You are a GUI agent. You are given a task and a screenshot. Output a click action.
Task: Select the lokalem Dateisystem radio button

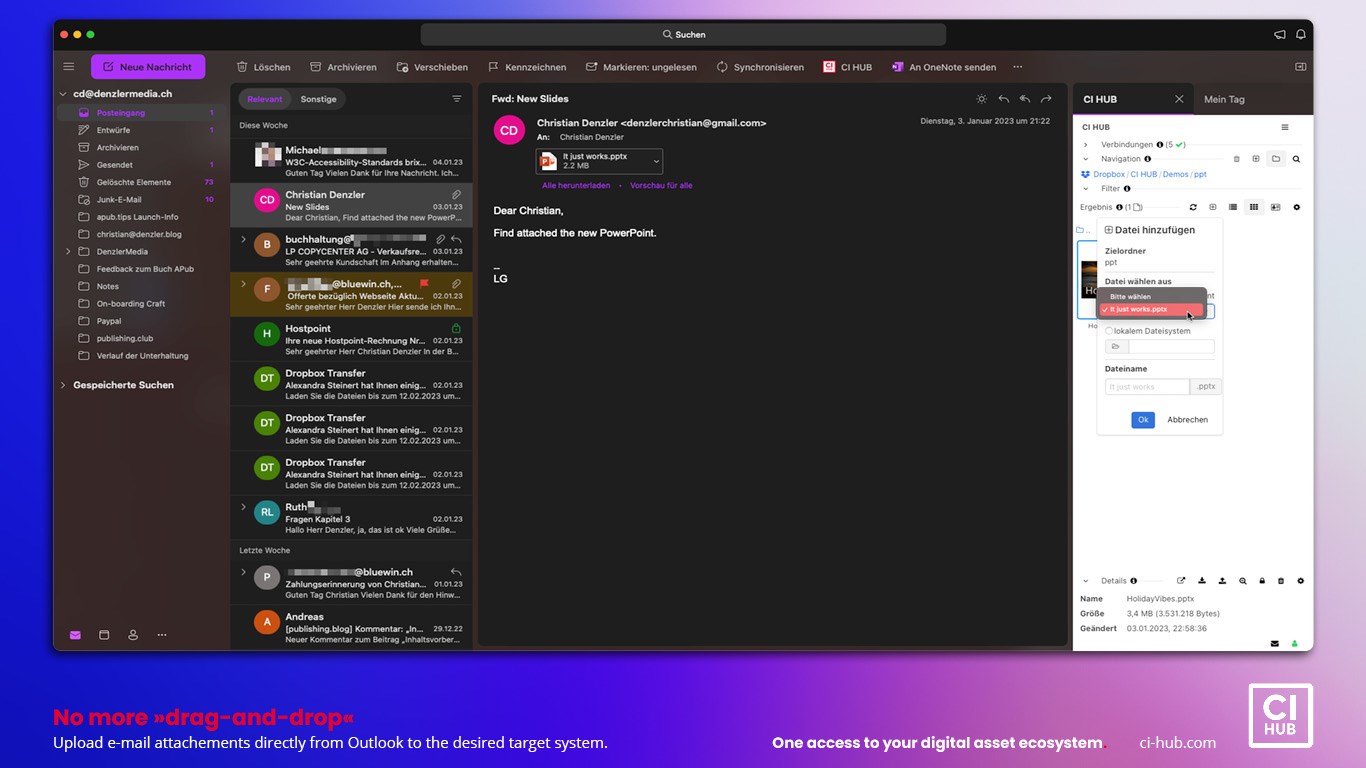(1109, 331)
